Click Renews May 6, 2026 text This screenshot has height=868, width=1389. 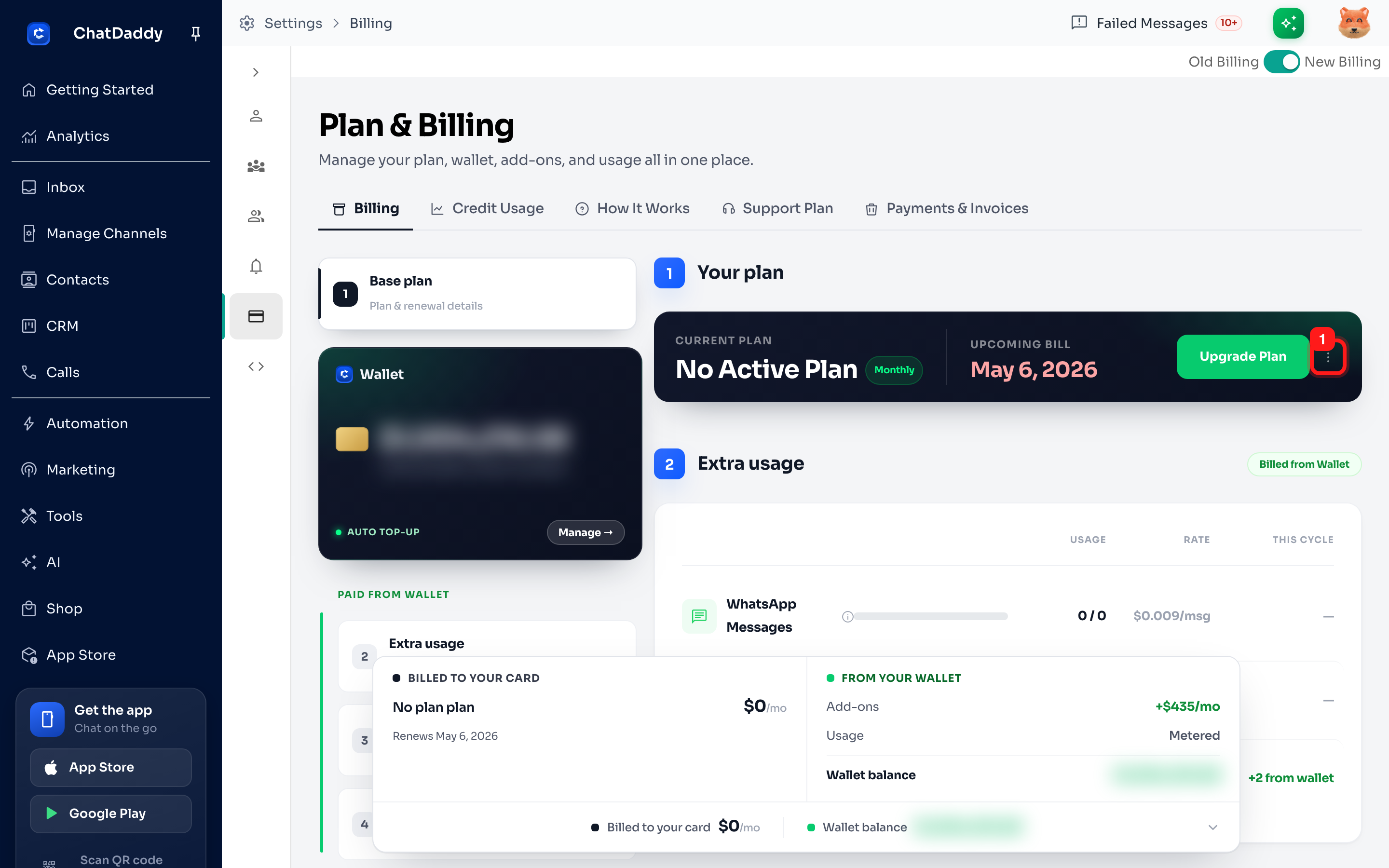(x=445, y=736)
